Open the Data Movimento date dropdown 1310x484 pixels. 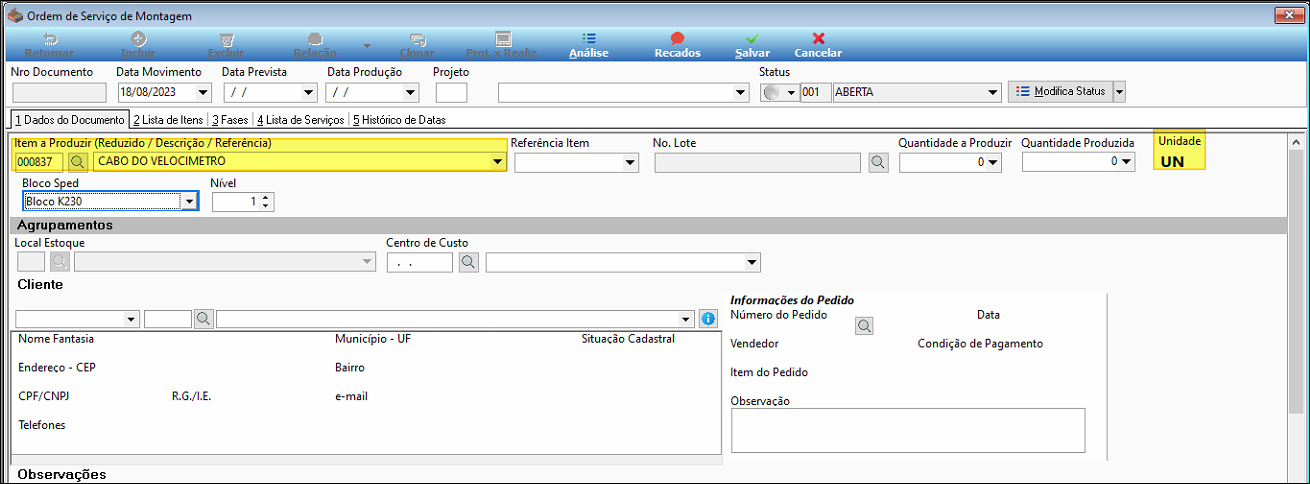click(204, 93)
